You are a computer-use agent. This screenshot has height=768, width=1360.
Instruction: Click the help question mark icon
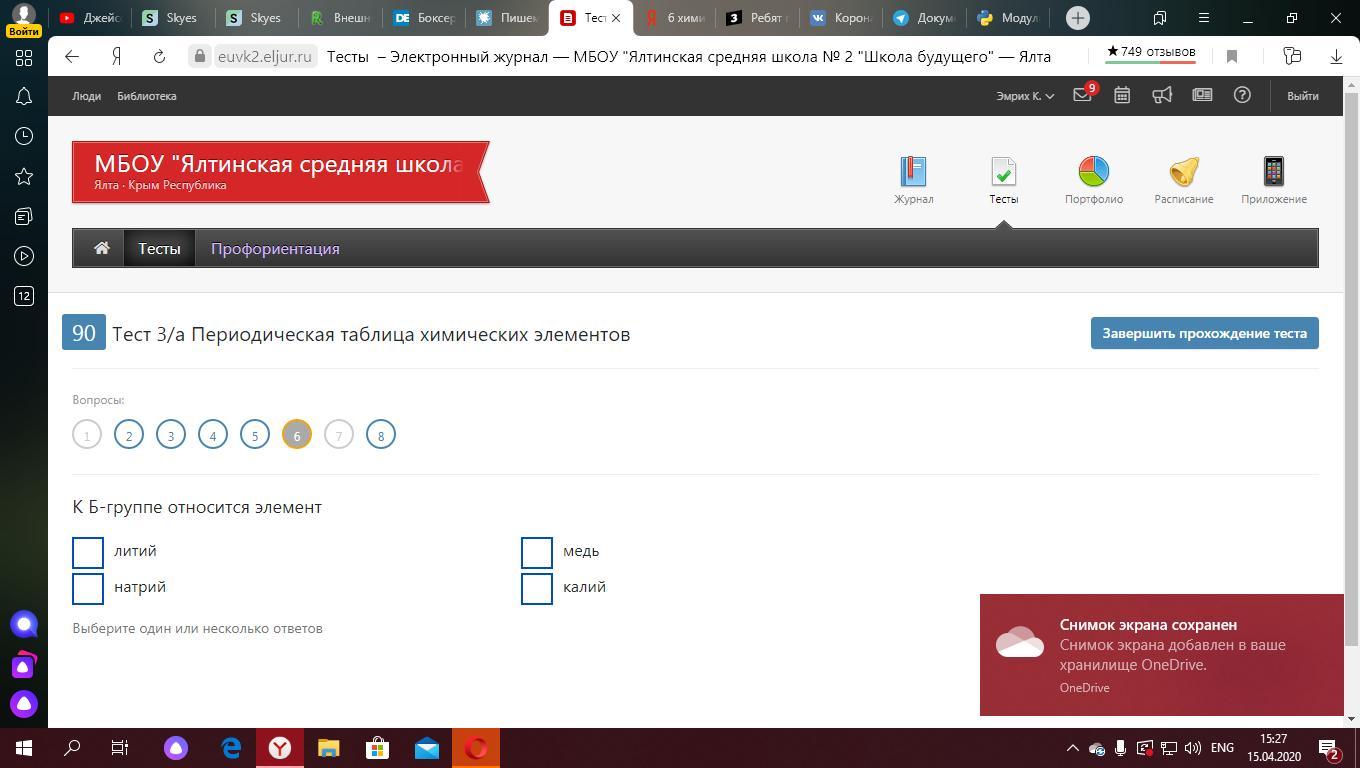1242,95
